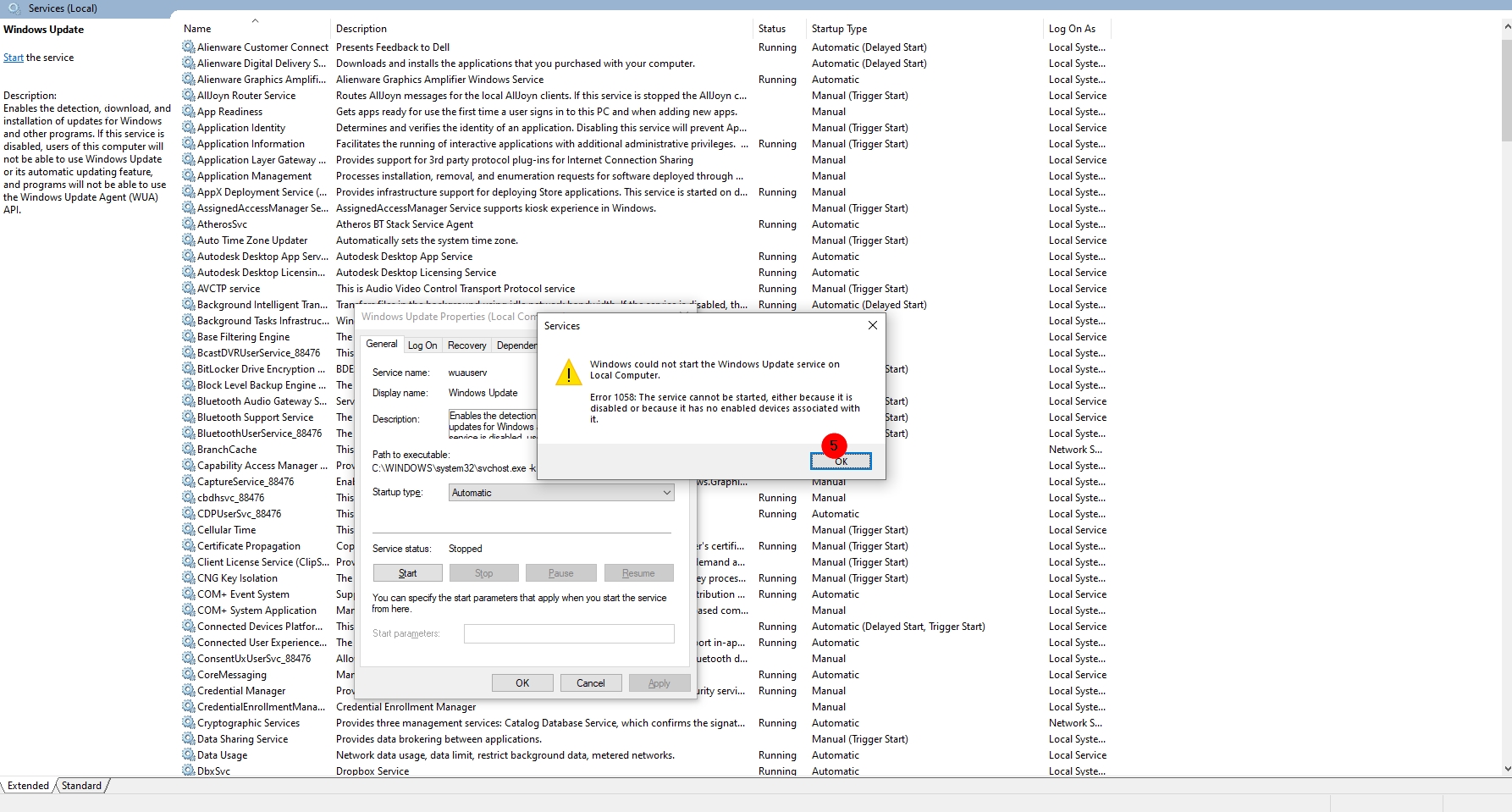The image size is (1512, 812).
Task: Click the CNG Key Isolation icon
Action: tap(188, 578)
